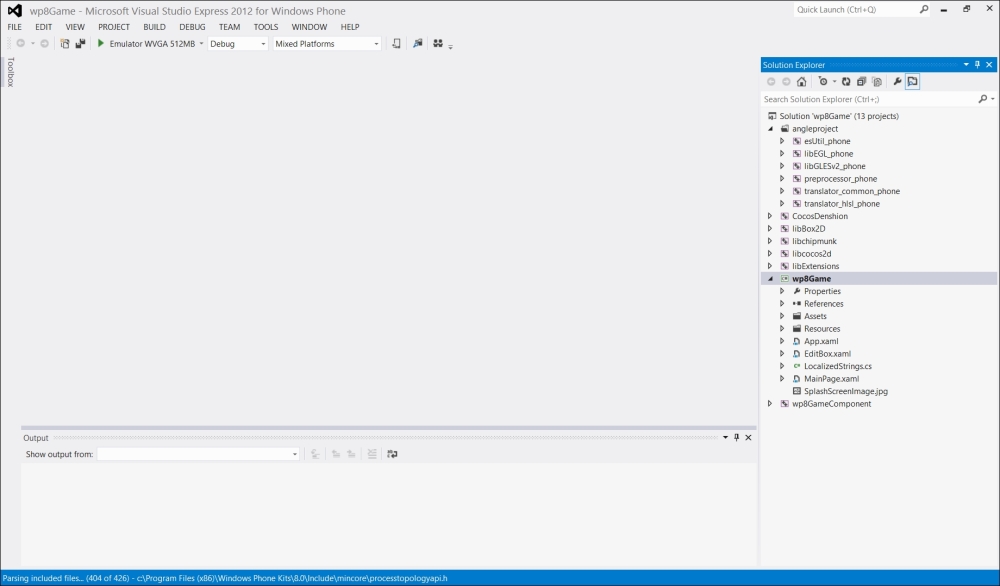Open the DEBUG menu
The image size is (1000, 586).
pyautogui.click(x=192, y=27)
